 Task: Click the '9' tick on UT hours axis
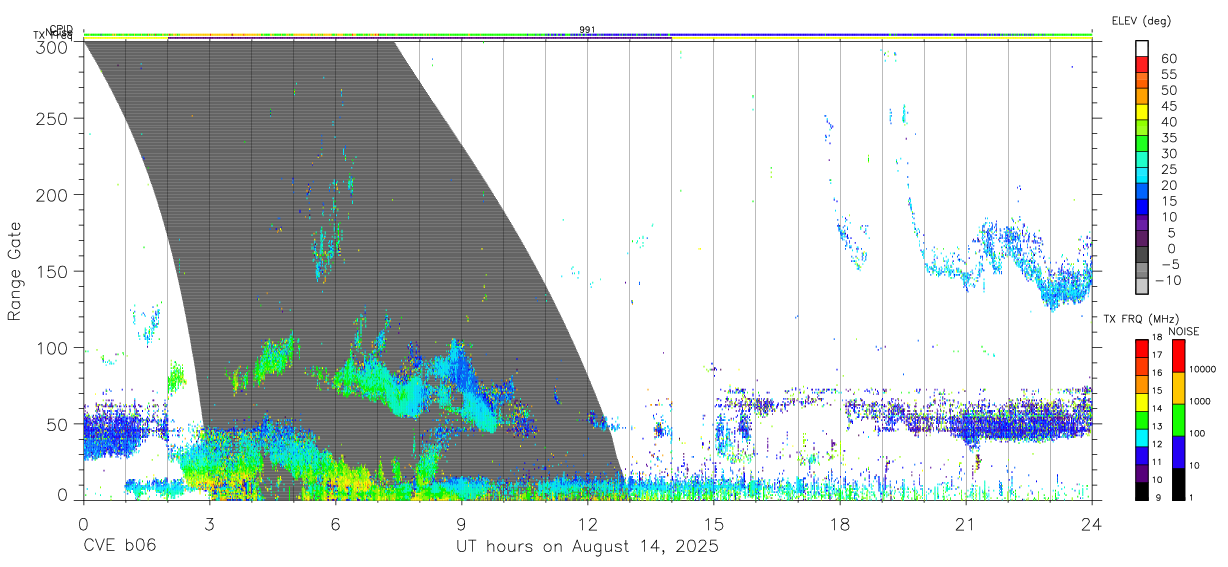(x=461, y=525)
